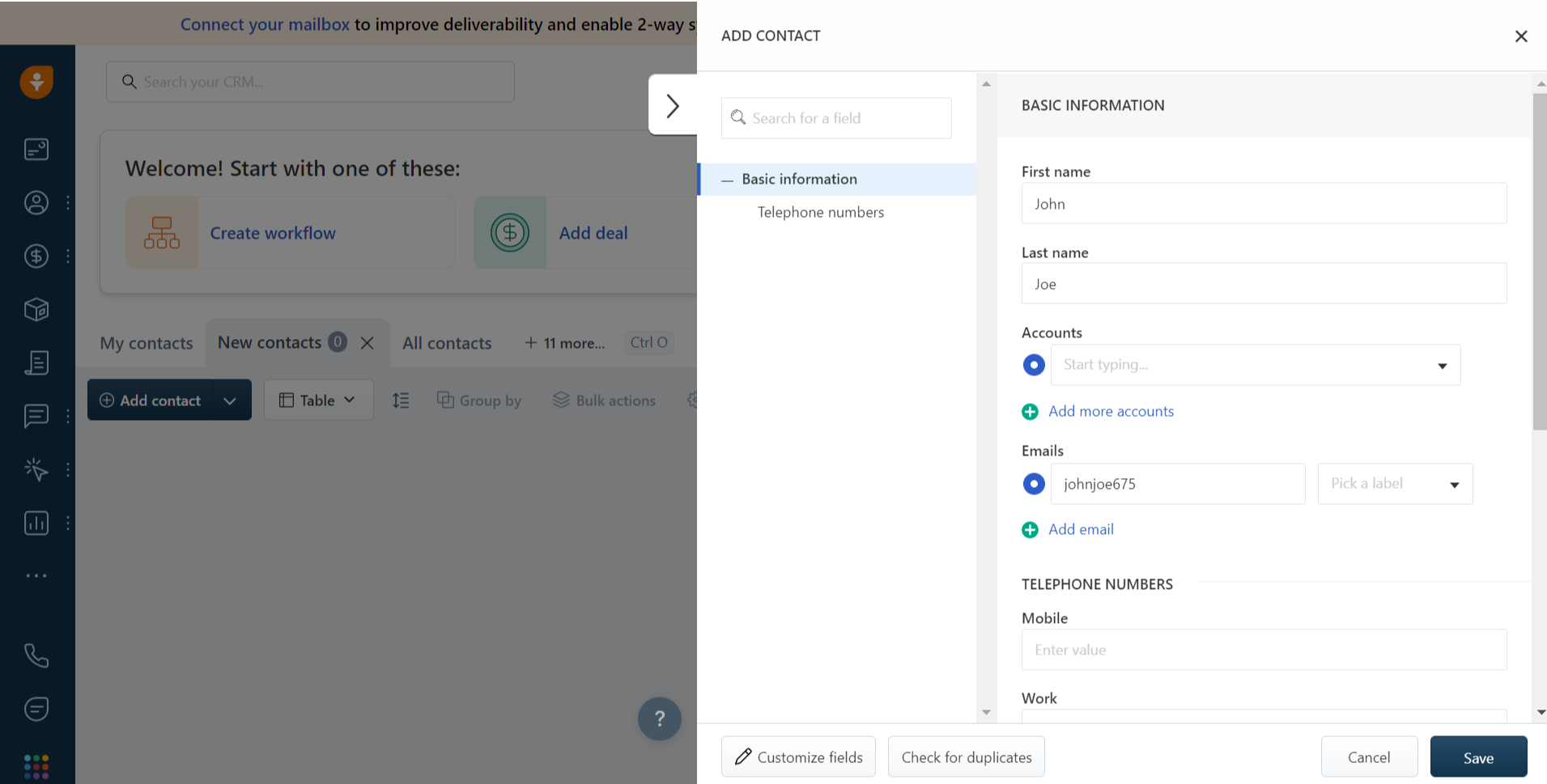Screen dimensions: 1547x784
Task: Select primary radio for Accounts field
Action: [1034, 365]
